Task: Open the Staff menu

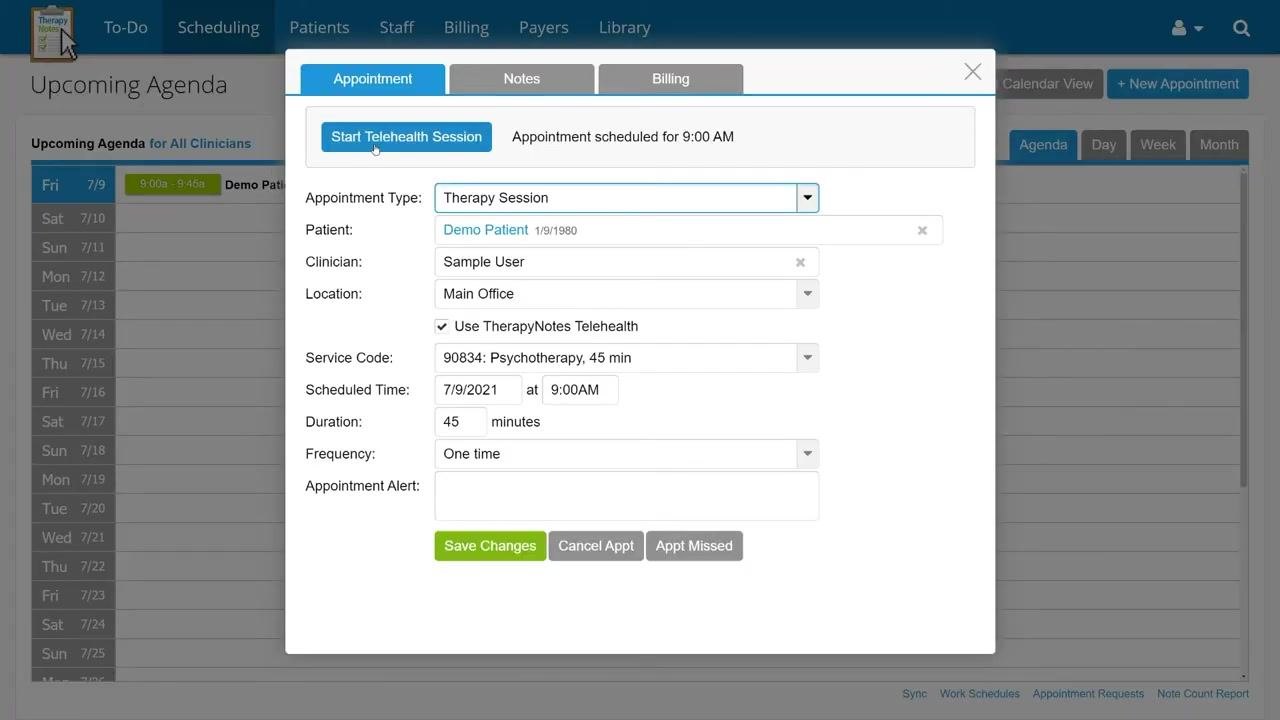Action: tap(396, 27)
